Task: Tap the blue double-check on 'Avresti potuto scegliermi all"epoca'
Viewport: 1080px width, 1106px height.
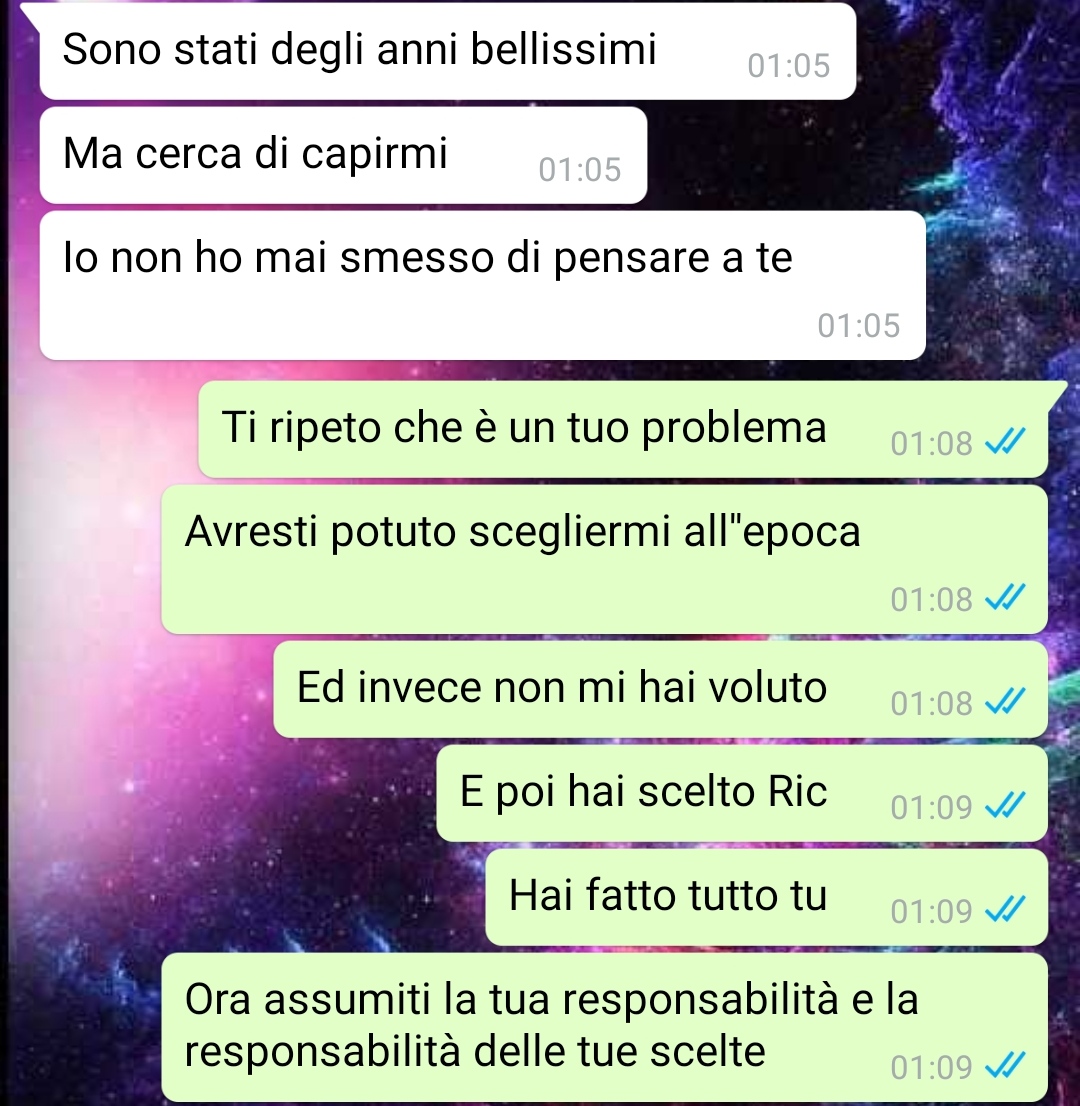Action: tap(1005, 598)
